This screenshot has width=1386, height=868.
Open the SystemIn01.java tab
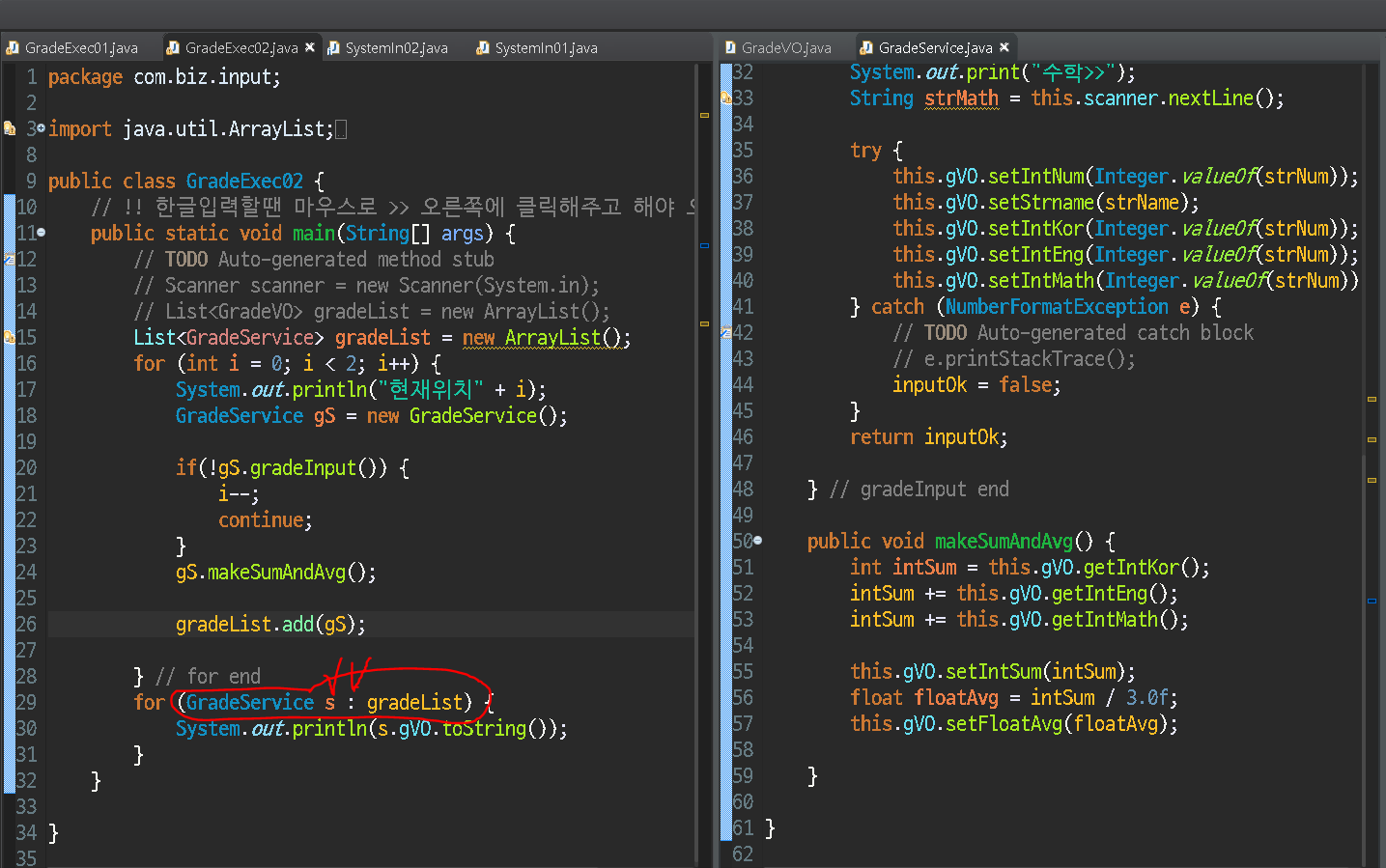pos(537,47)
